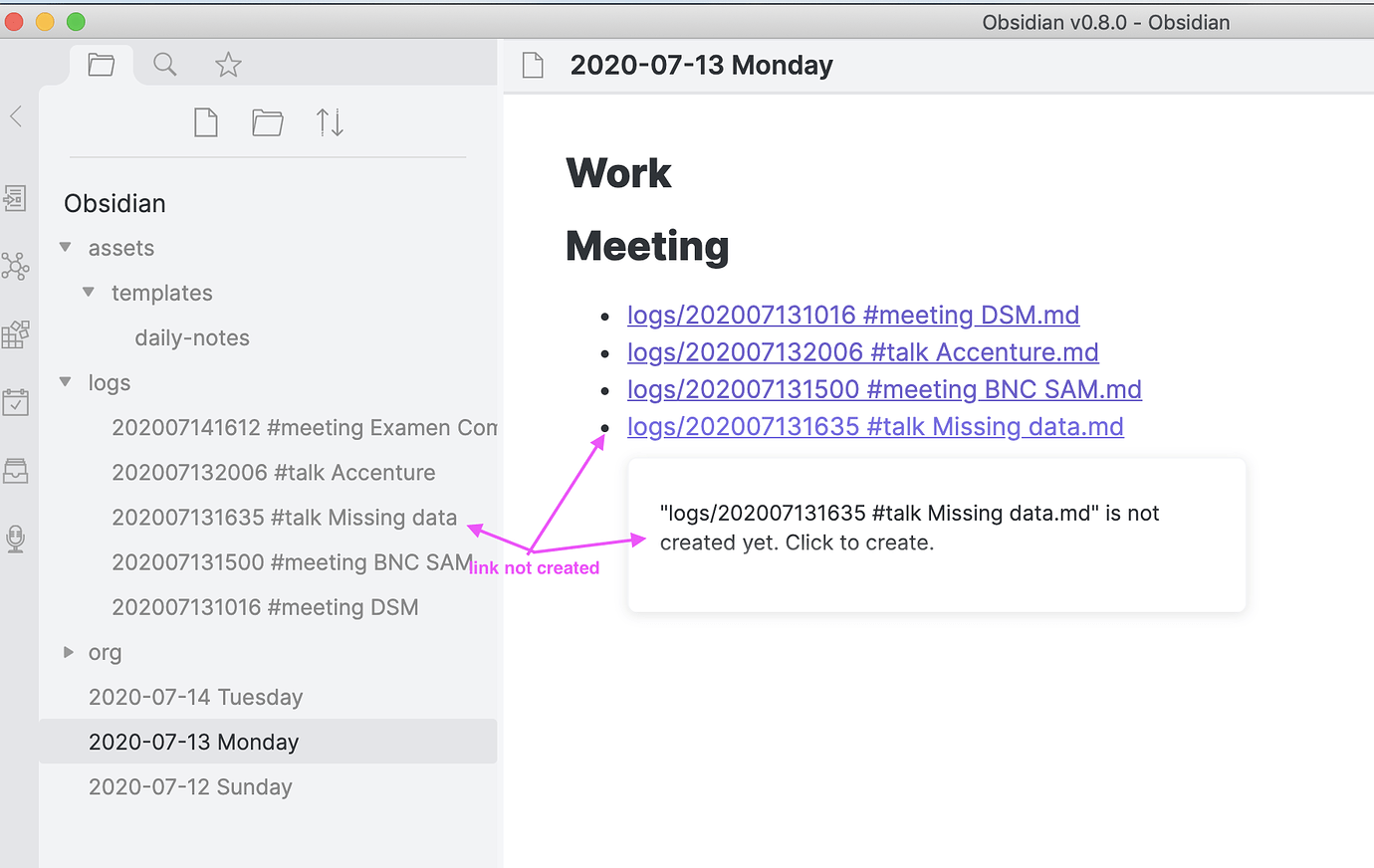1374x868 pixels.
Task: Switch to the Search tab
Action: 165,65
